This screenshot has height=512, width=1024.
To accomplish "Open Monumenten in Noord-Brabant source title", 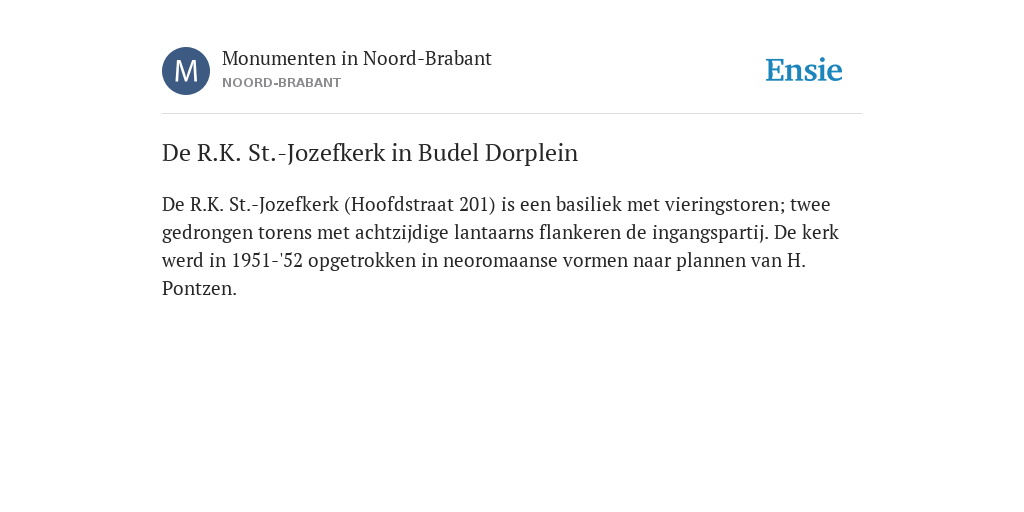I will pyautogui.click(x=357, y=58).
